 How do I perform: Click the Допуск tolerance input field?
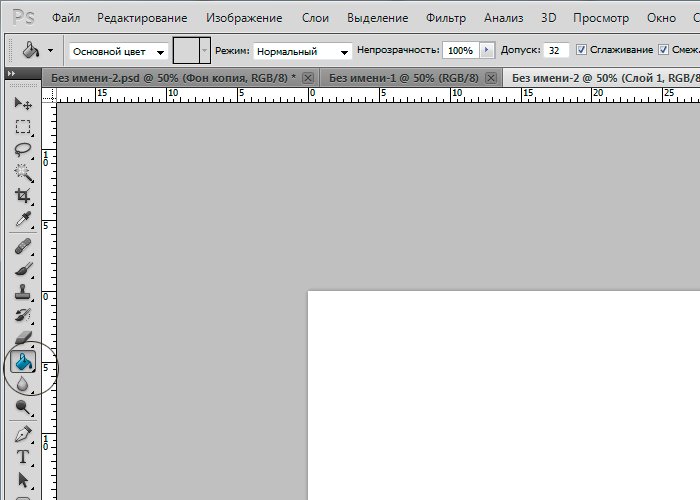pos(557,50)
